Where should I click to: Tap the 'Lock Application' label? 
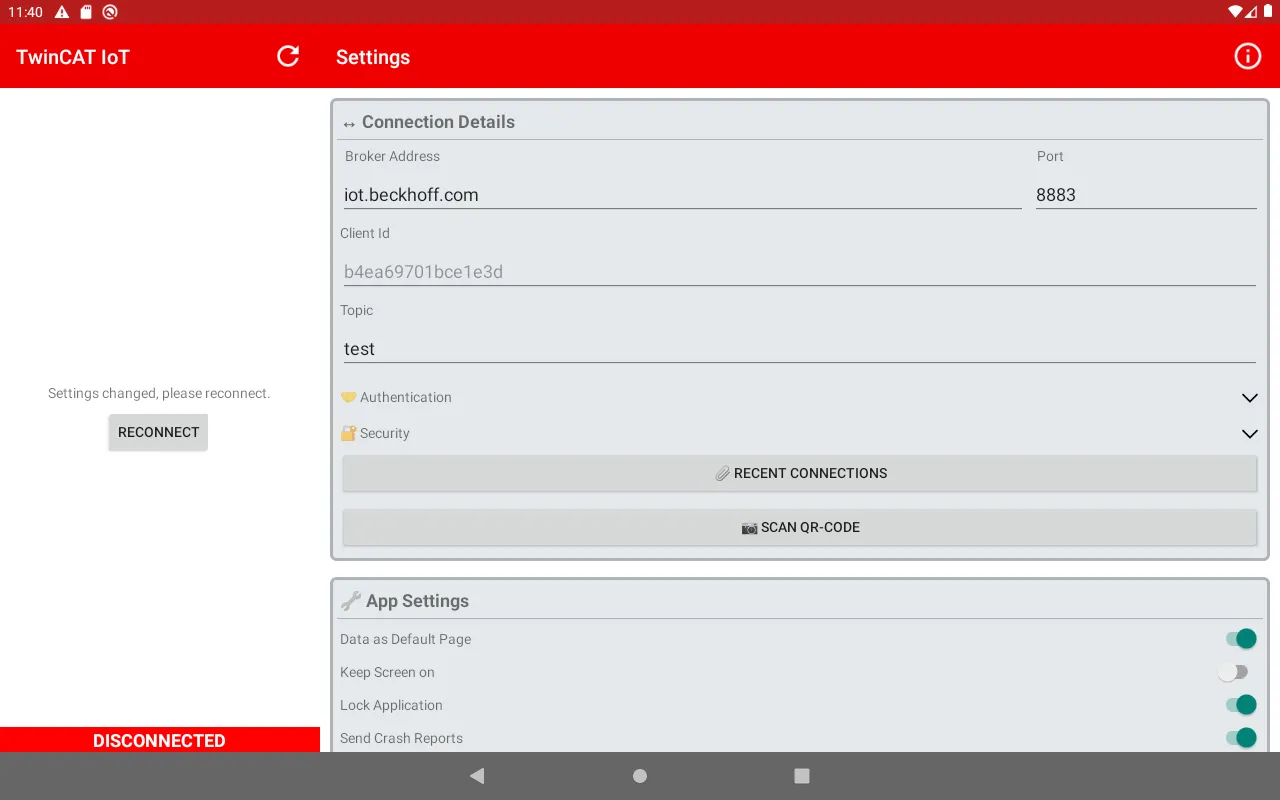tap(391, 705)
